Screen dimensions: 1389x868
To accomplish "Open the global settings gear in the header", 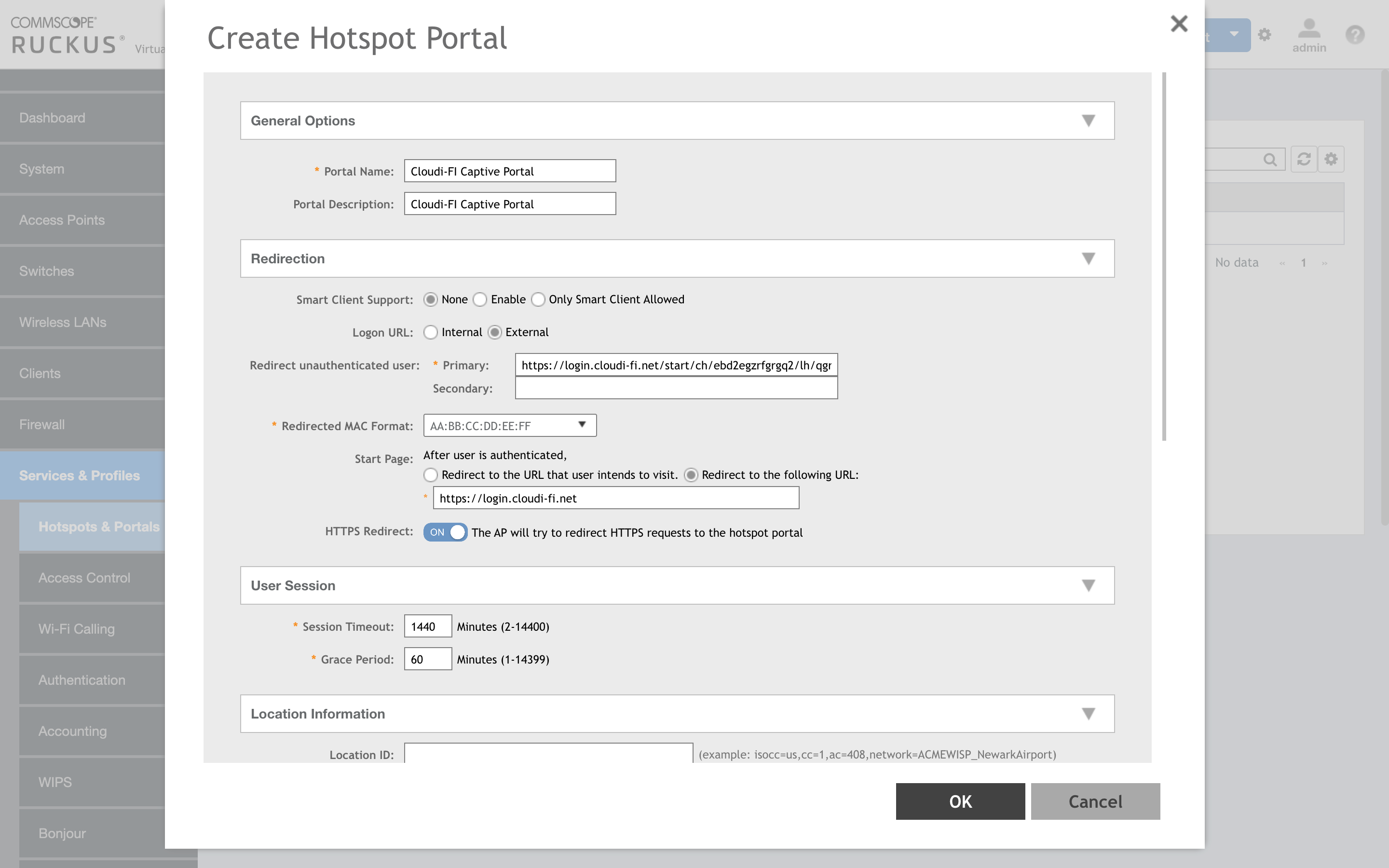I will coord(1265,35).
